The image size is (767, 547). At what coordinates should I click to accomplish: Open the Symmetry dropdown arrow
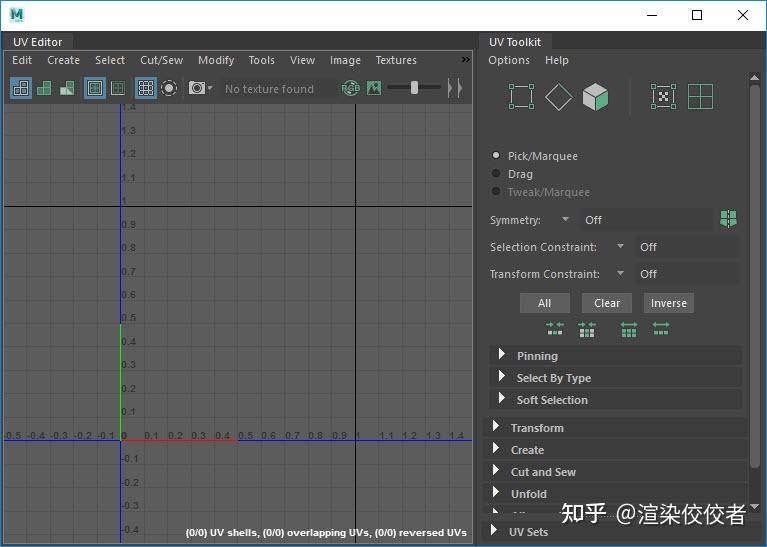click(x=565, y=219)
